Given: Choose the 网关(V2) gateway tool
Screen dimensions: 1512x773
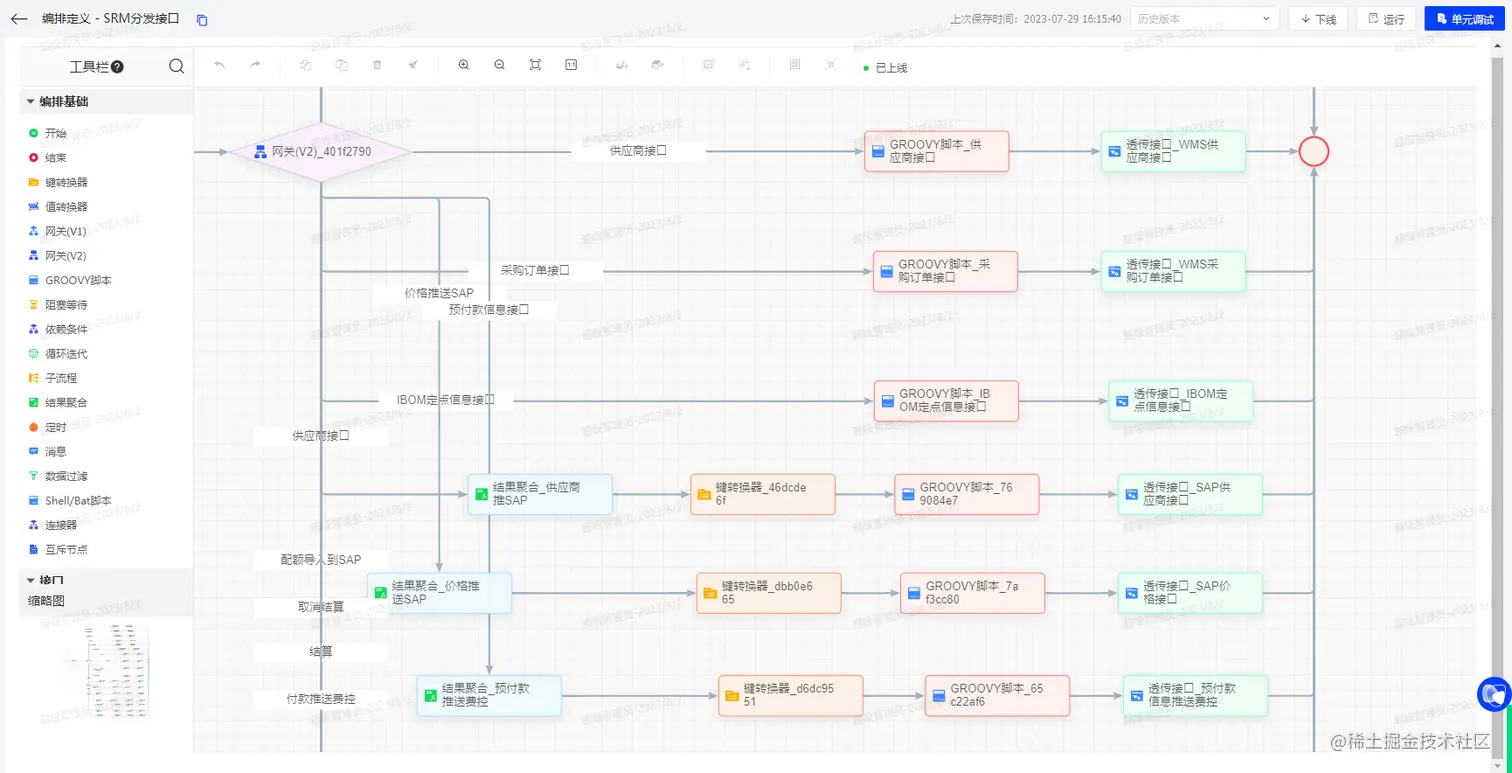Looking at the screenshot, I should [57, 256].
